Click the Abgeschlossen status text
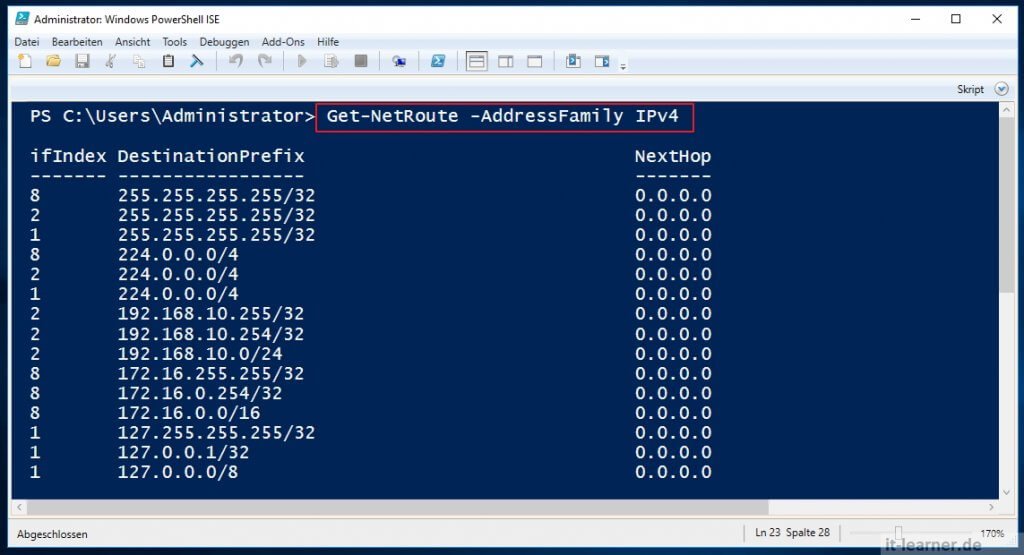 coord(52,534)
